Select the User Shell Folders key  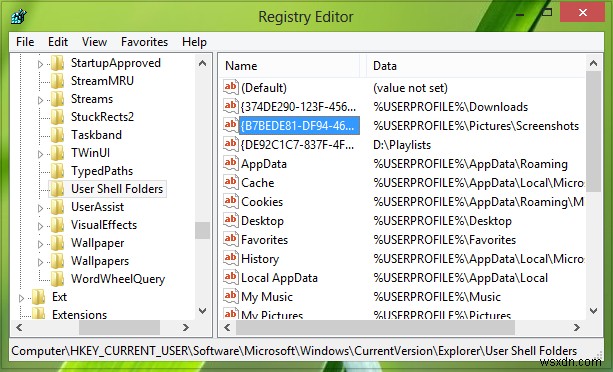click(117, 189)
